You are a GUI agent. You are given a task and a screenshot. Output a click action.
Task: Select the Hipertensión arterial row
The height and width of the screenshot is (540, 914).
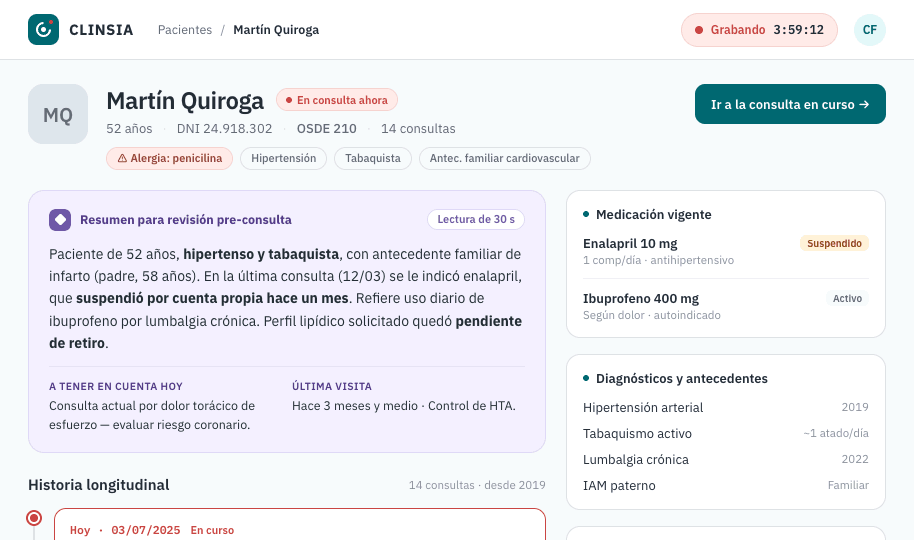726,407
